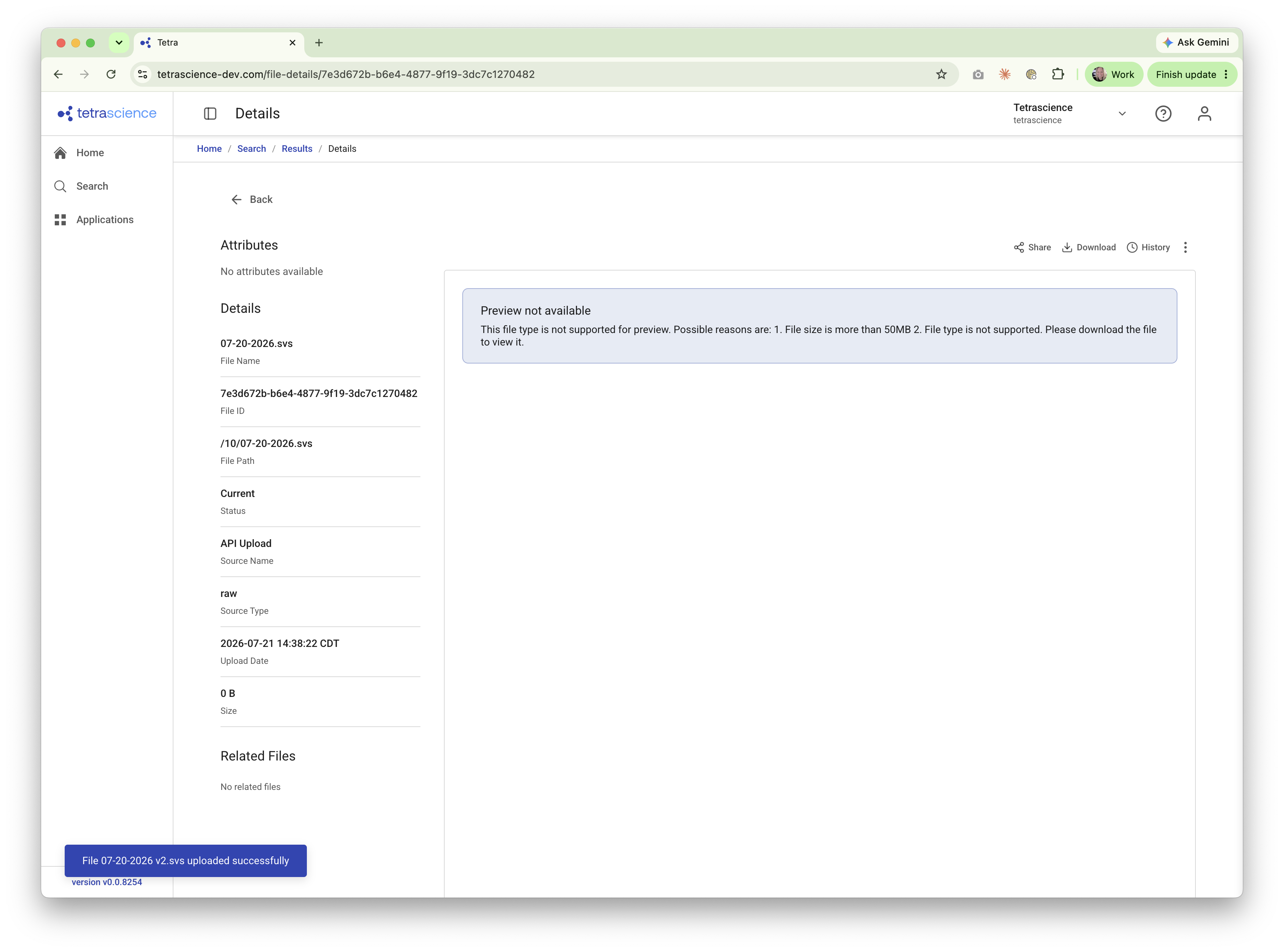Download the file
The image size is (1284, 952).
click(1089, 247)
